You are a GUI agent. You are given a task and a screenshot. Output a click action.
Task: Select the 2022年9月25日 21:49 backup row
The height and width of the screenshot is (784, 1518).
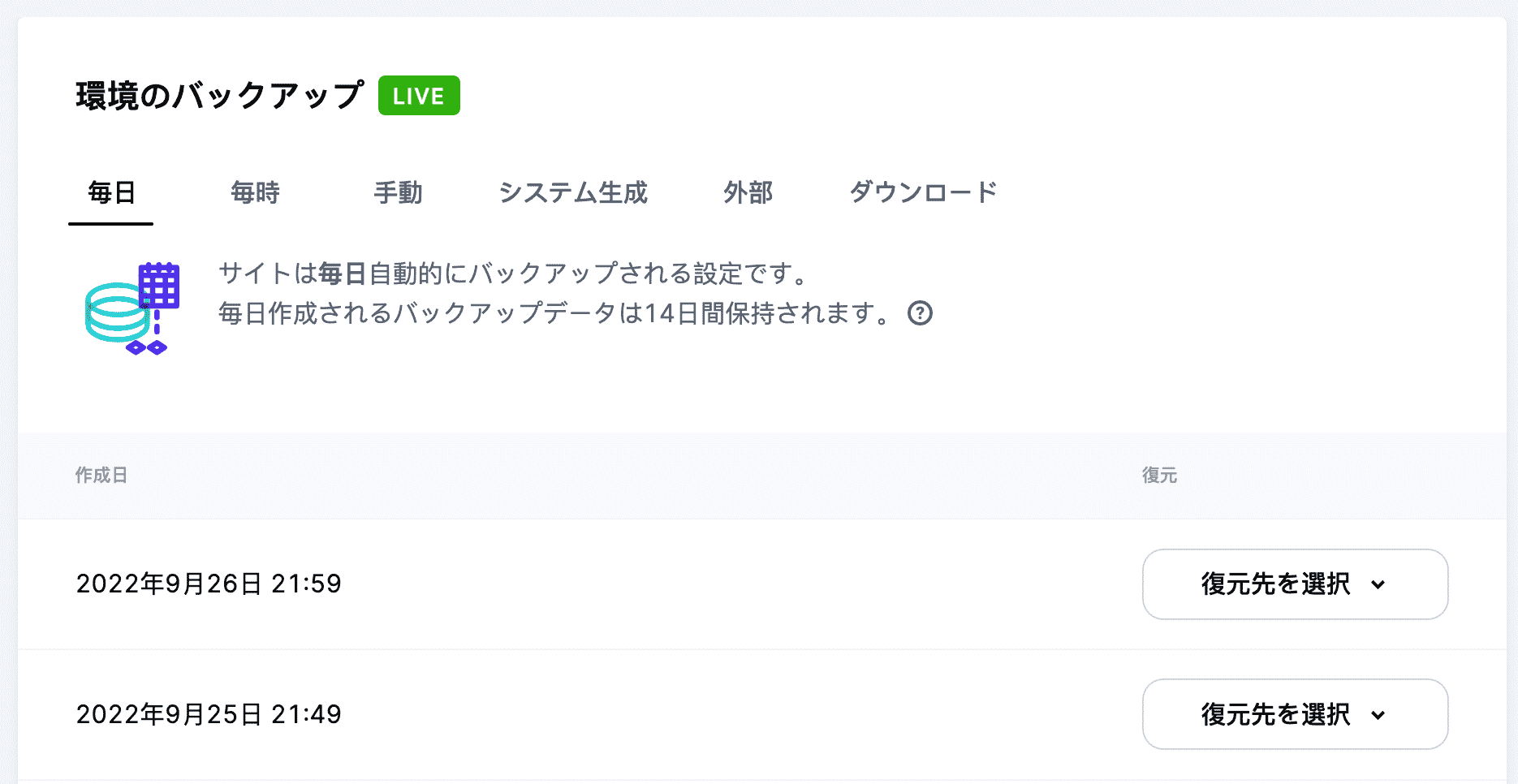click(209, 714)
